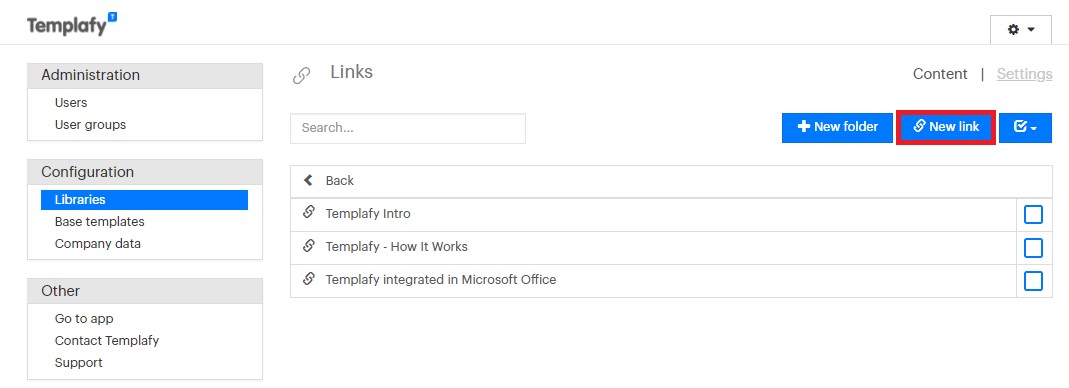Open the Company data section

tap(97, 243)
